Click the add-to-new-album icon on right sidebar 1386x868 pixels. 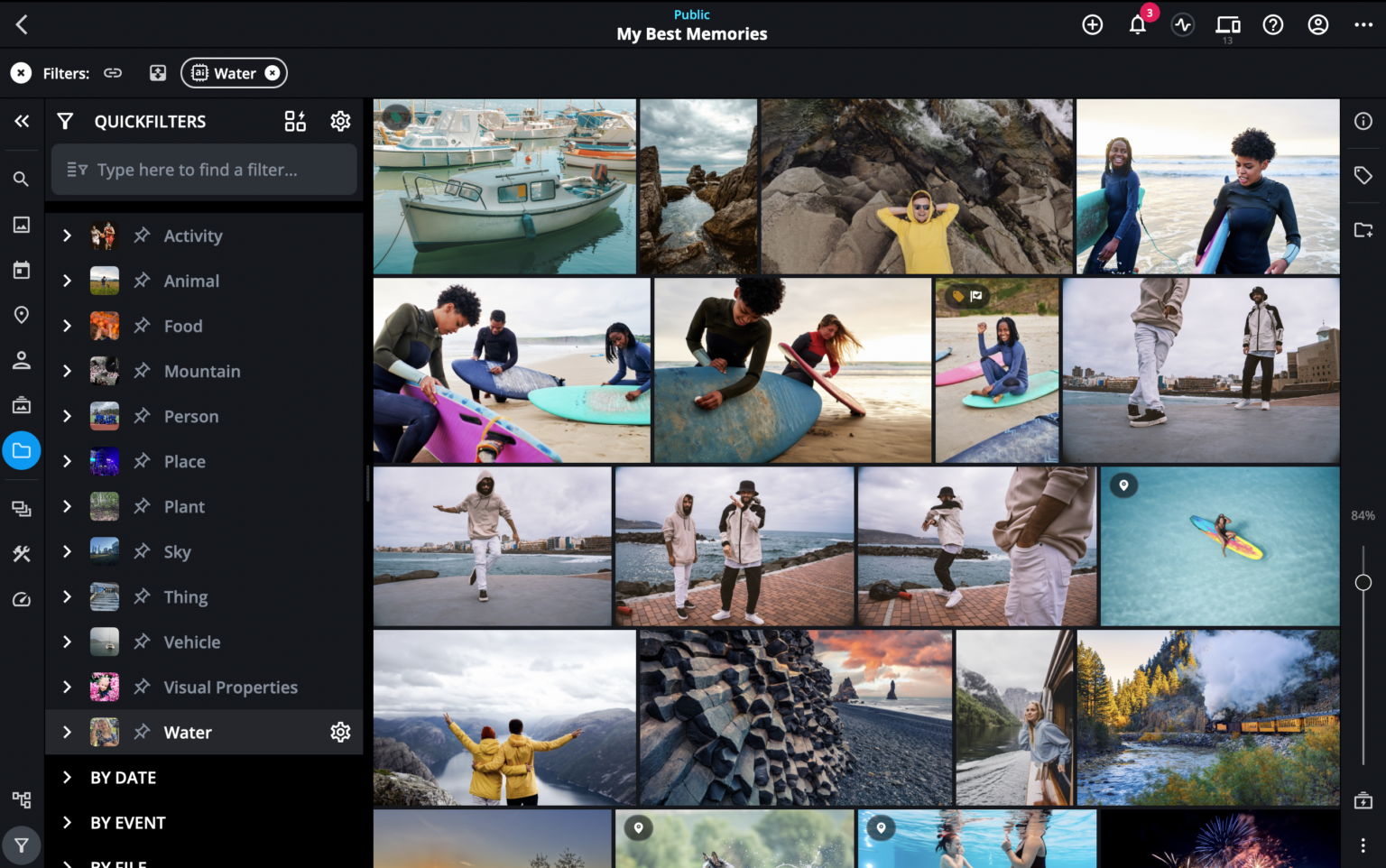click(x=1363, y=228)
